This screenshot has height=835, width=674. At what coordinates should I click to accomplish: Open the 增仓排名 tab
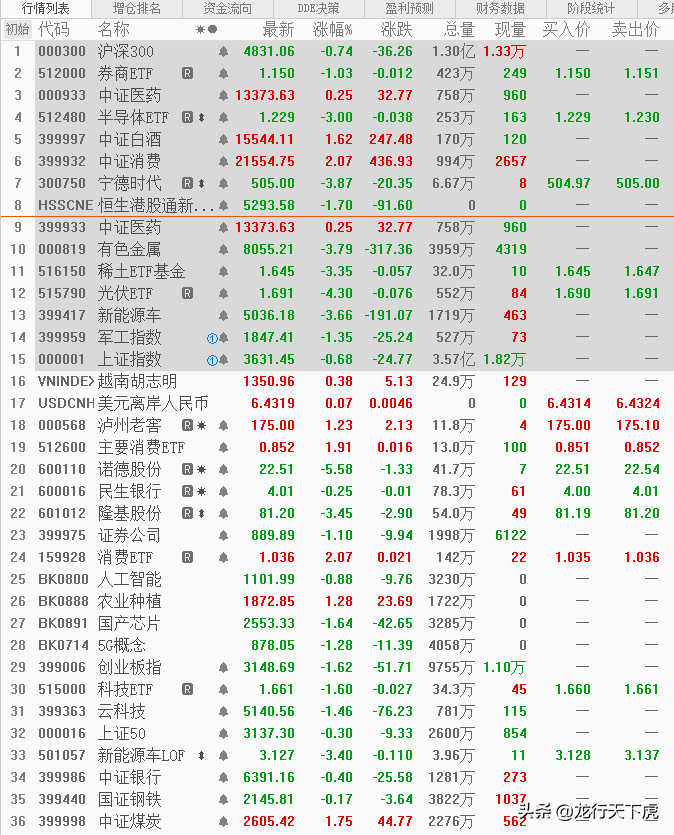137,8
